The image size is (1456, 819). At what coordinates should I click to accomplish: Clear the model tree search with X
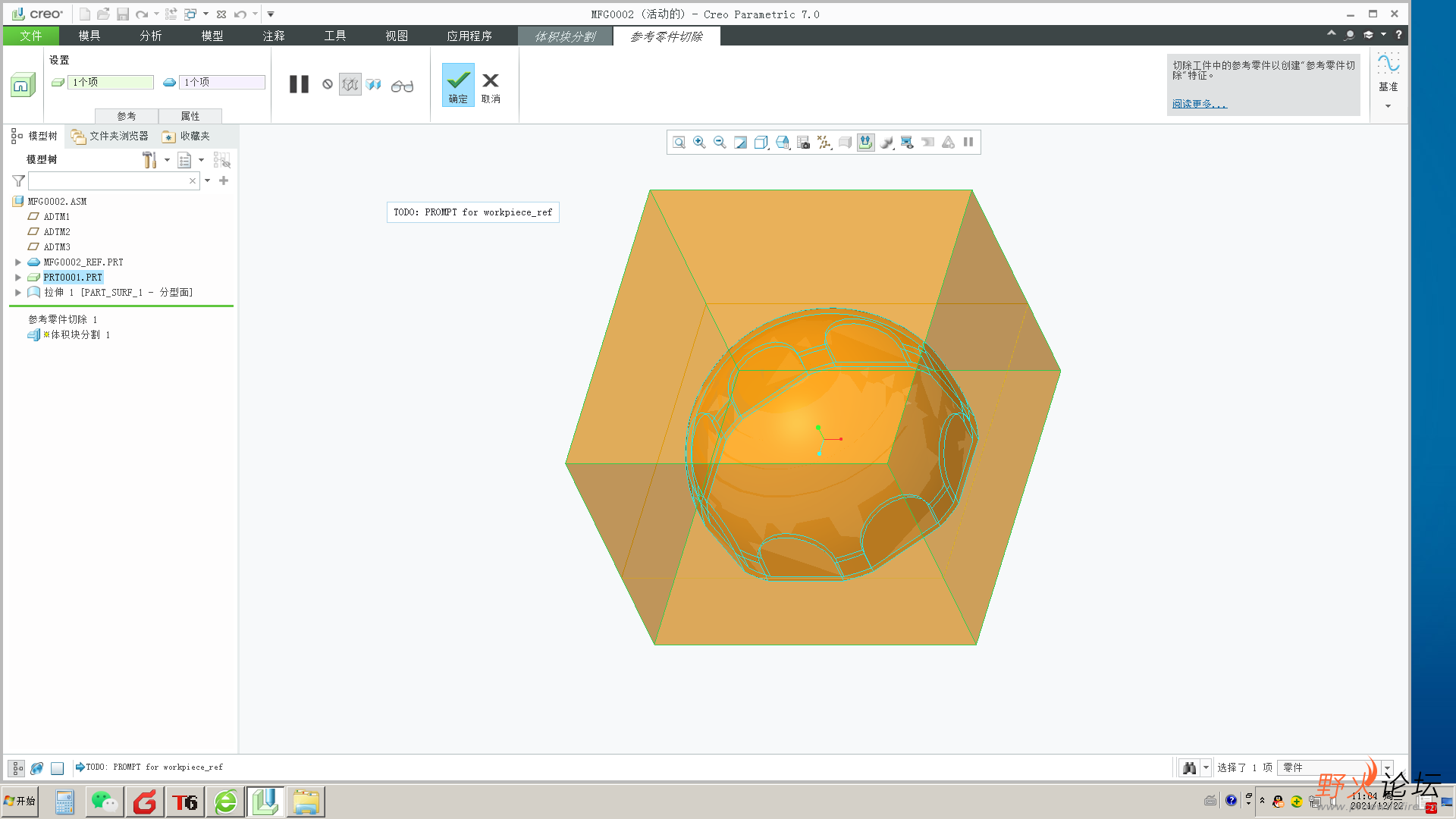click(193, 180)
